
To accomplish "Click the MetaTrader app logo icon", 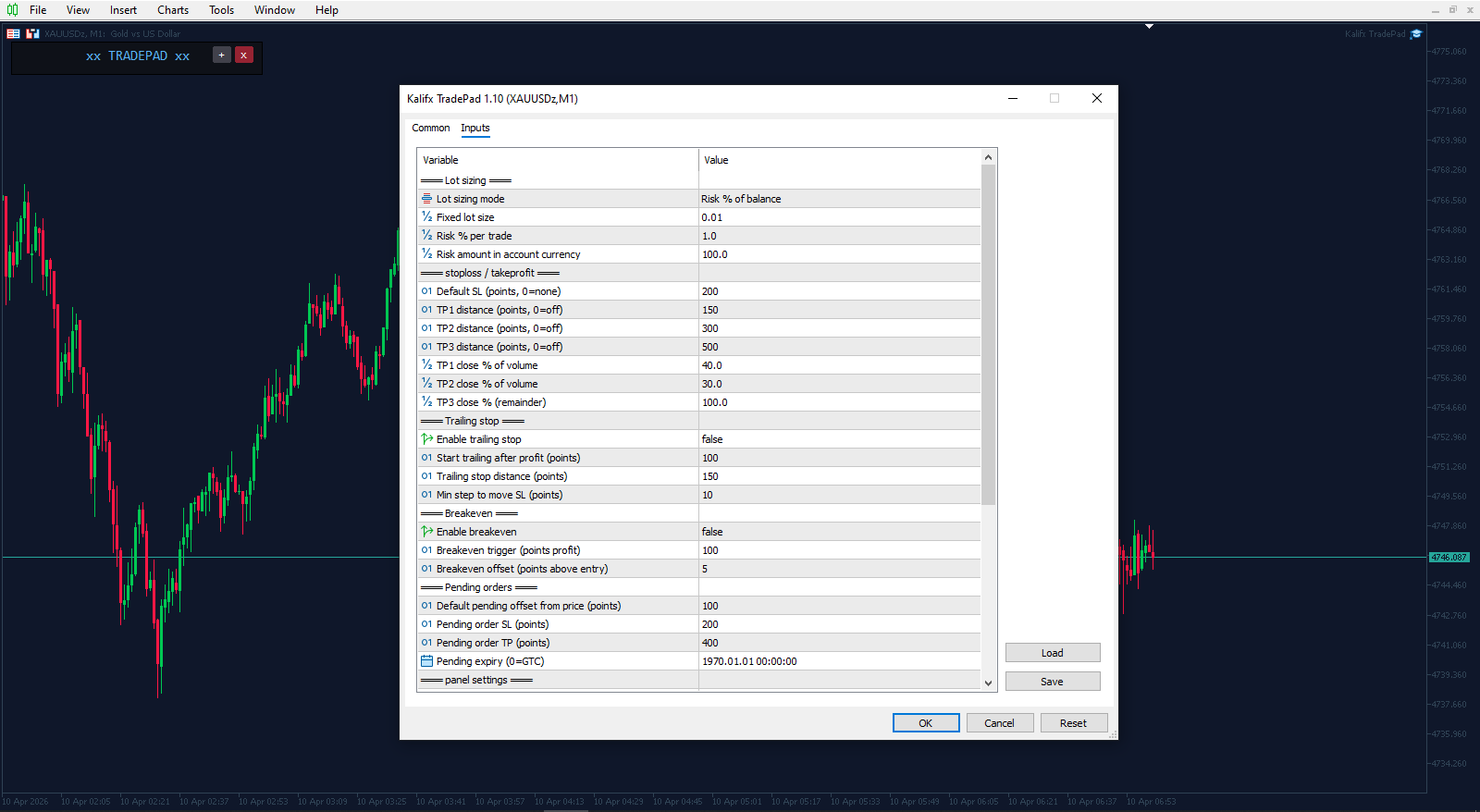I will (12, 10).
